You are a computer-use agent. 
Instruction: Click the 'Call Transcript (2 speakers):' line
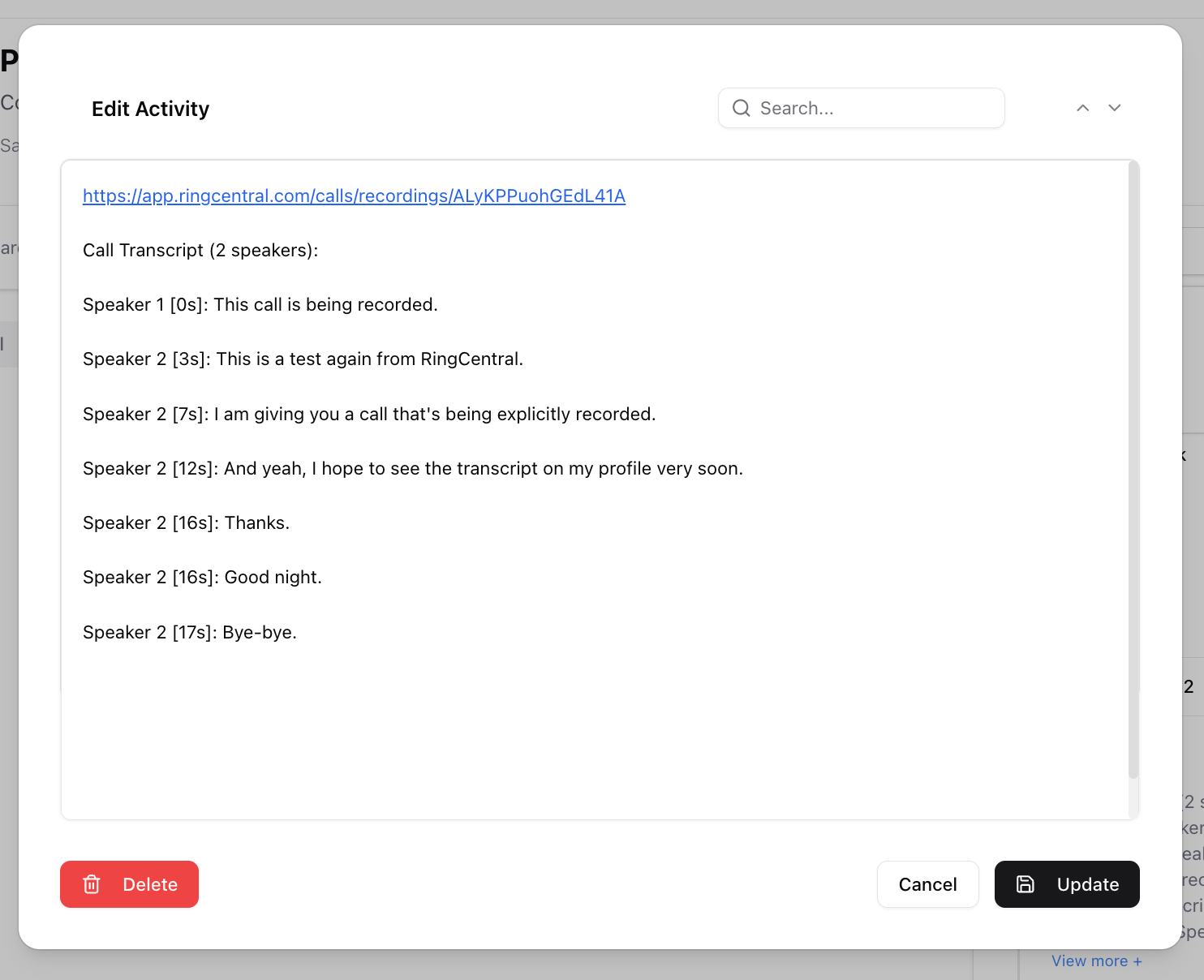click(x=200, y=251)
